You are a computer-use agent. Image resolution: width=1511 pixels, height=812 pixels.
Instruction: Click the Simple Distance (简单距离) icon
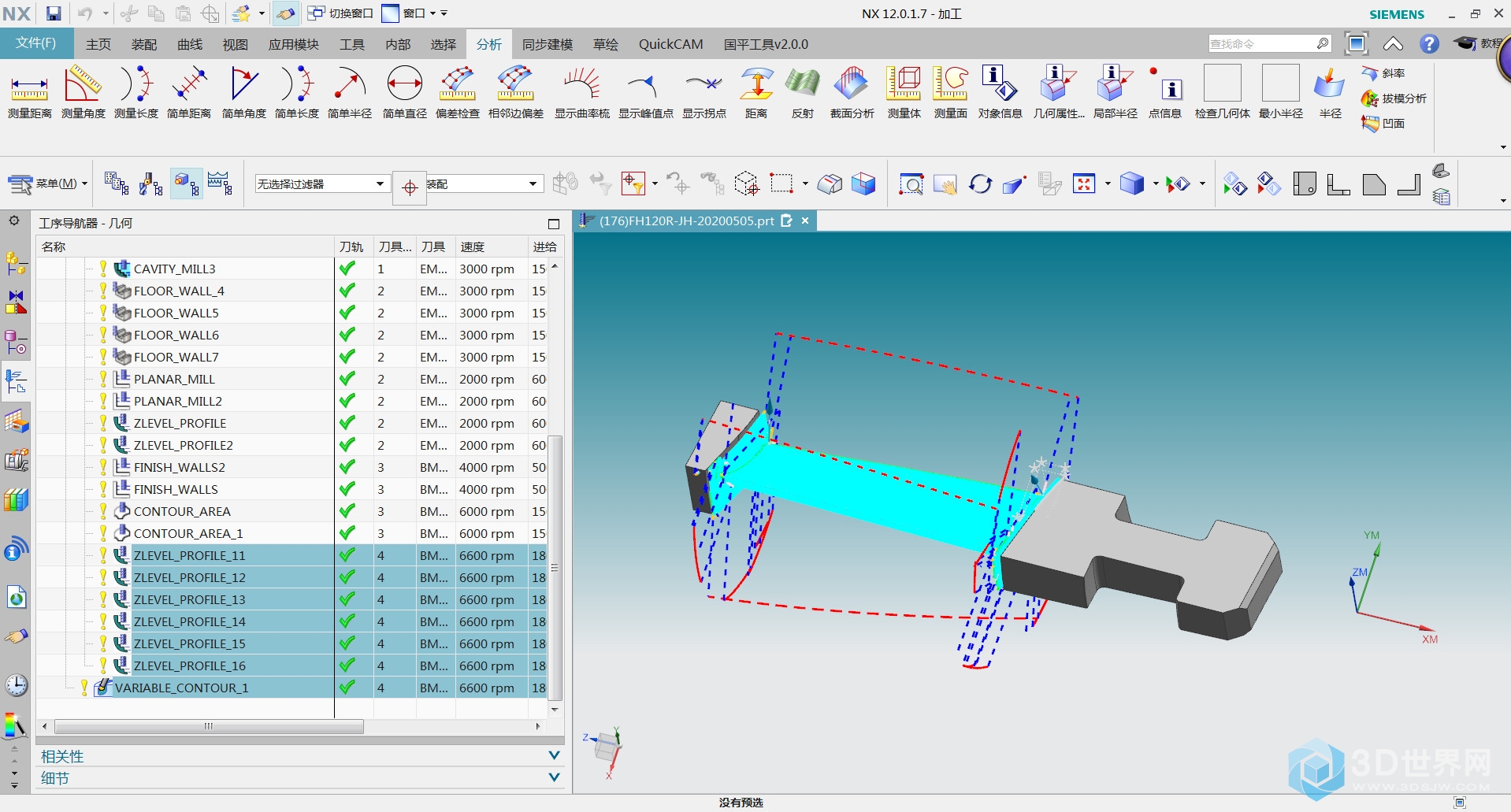[189, 93]
